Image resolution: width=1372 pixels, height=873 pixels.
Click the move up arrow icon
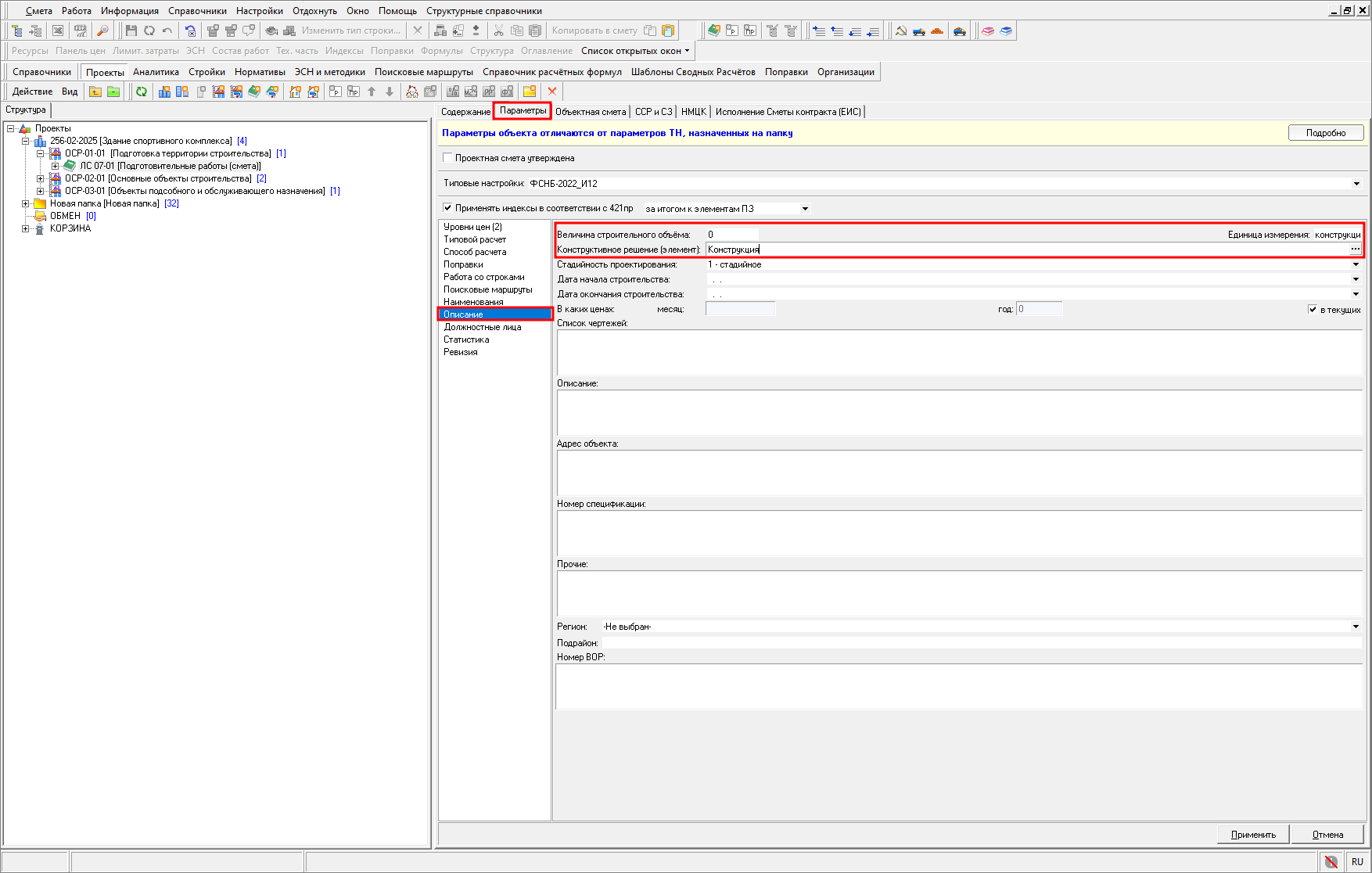click(x=372, y=92)
